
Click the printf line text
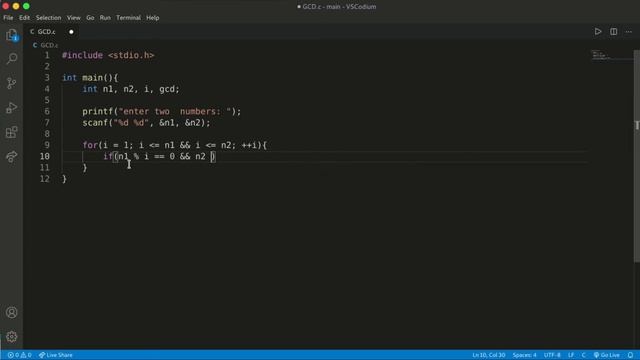pyautogui.click(x=162, y=111)
